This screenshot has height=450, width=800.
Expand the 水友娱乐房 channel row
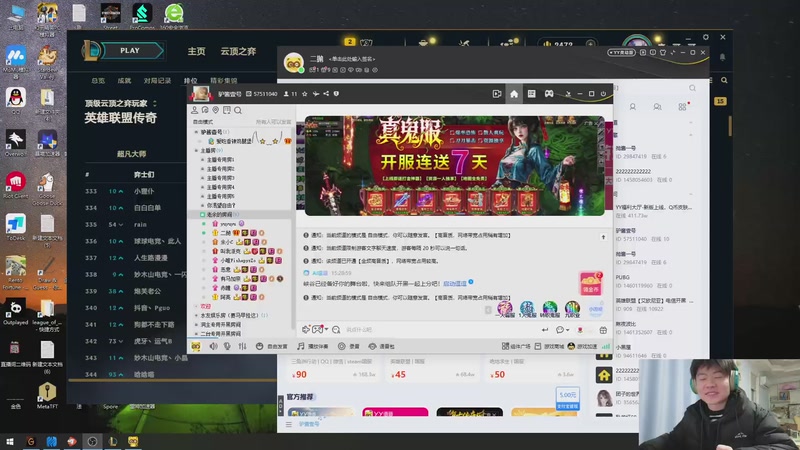point(196,315)
